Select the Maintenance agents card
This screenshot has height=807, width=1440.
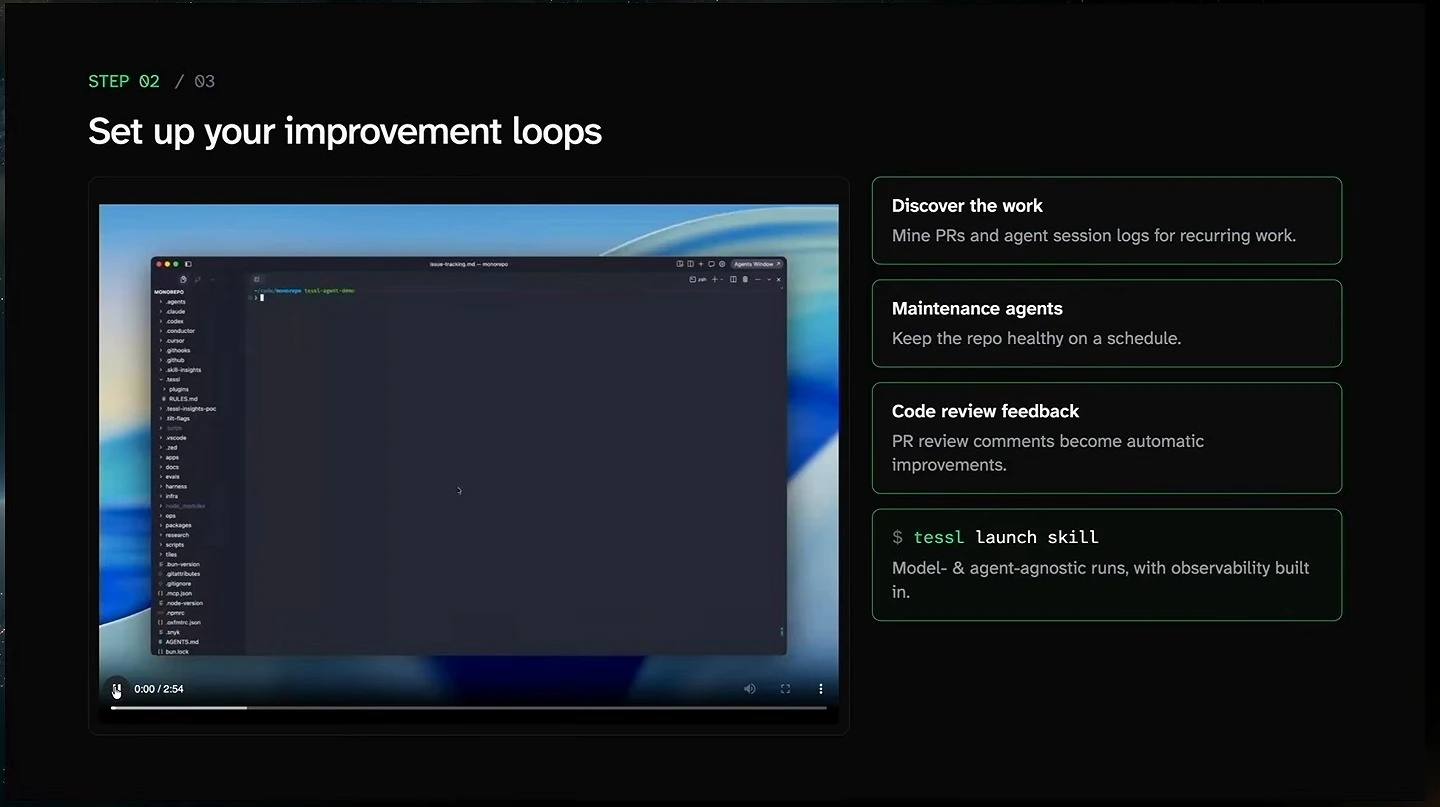click(x=1107, y=323)
